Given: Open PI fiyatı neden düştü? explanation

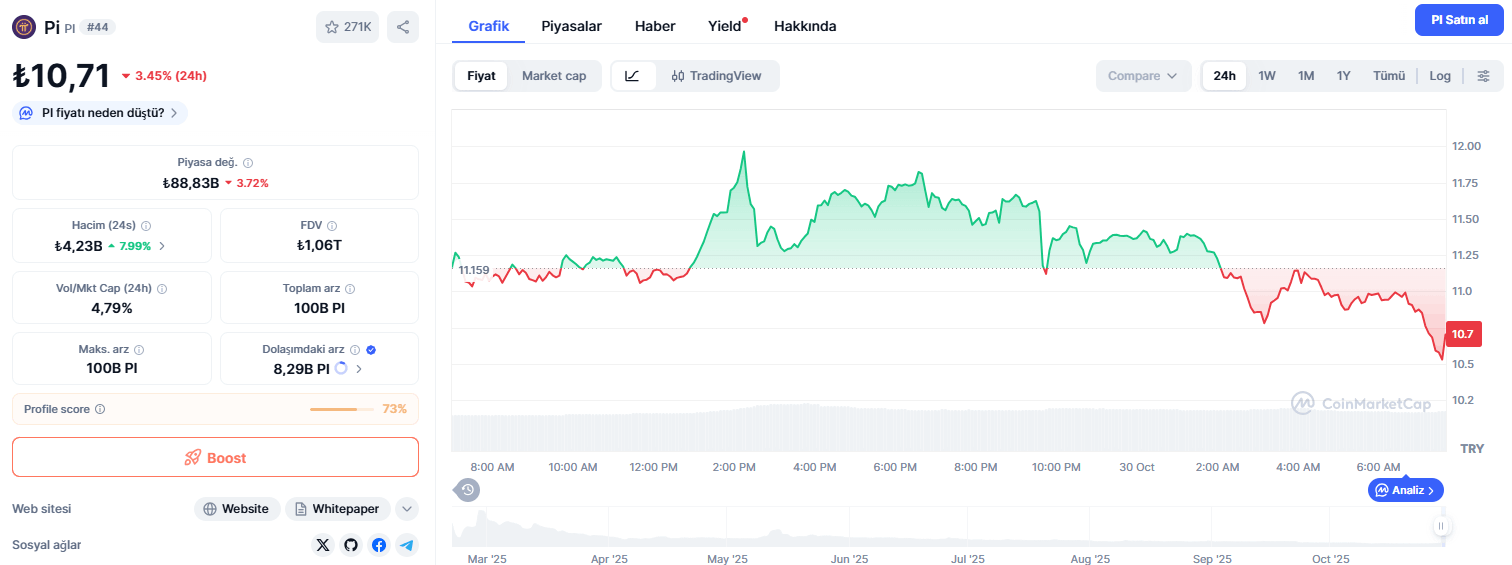Looking at the screenshot, I should [x=100, y=113].
